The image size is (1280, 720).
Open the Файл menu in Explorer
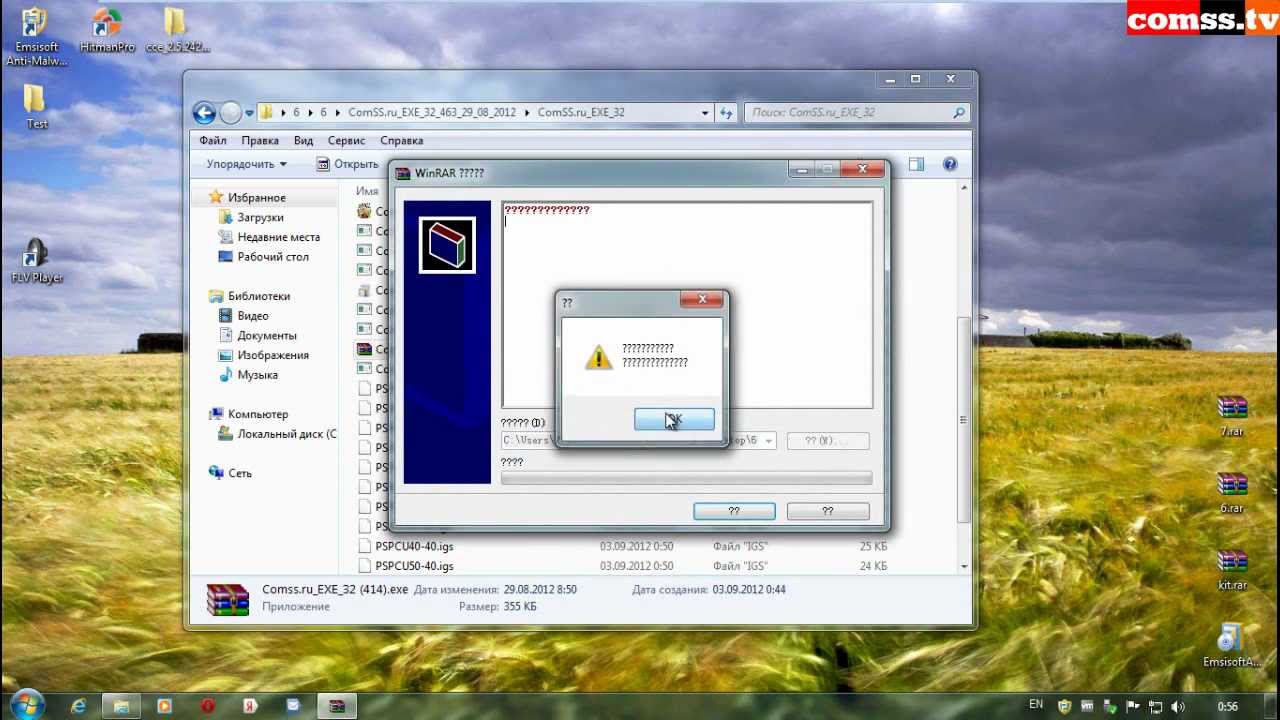(212, 141)
